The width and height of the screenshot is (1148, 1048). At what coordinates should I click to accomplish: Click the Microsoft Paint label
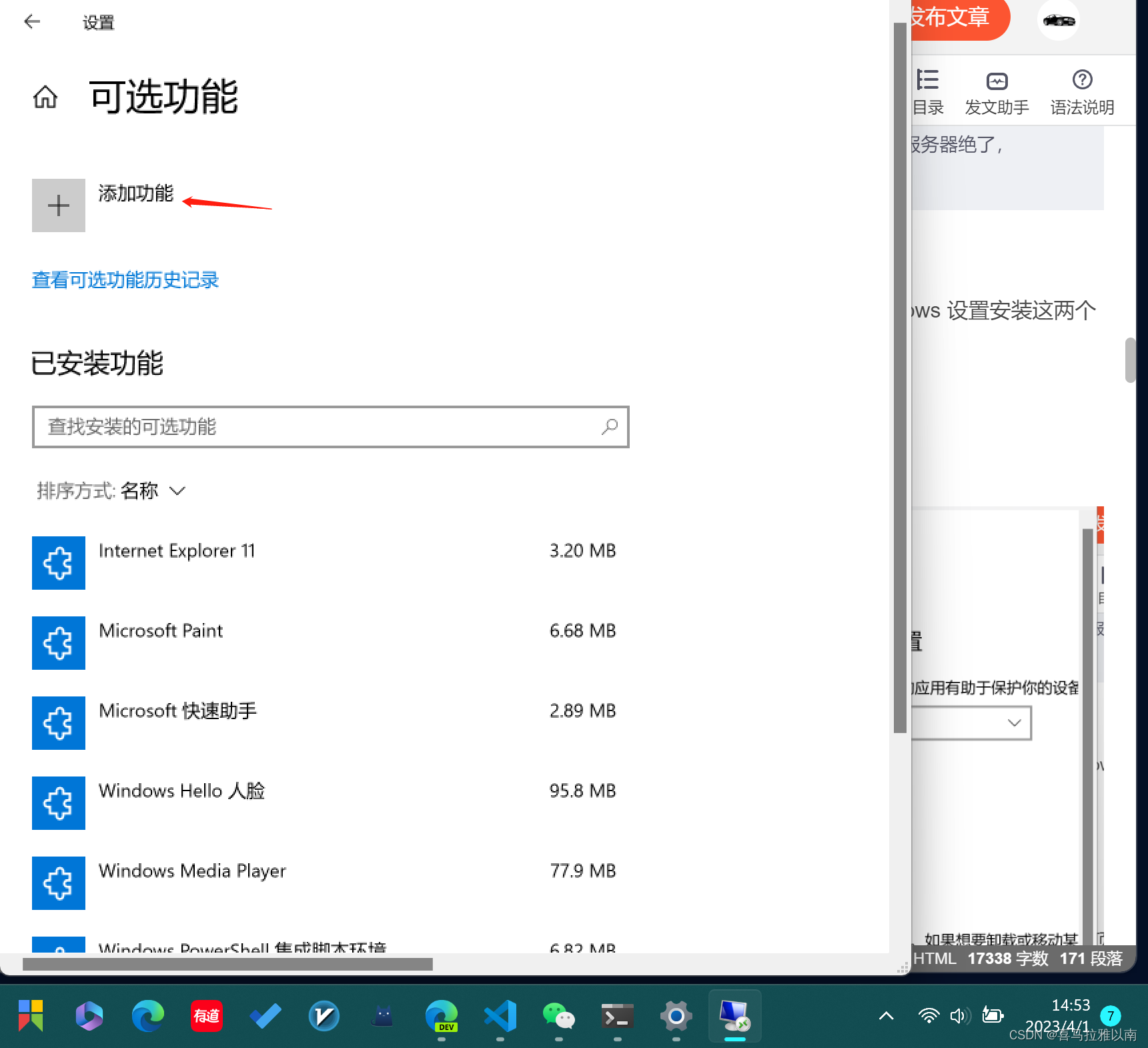(x=161, y=631)
